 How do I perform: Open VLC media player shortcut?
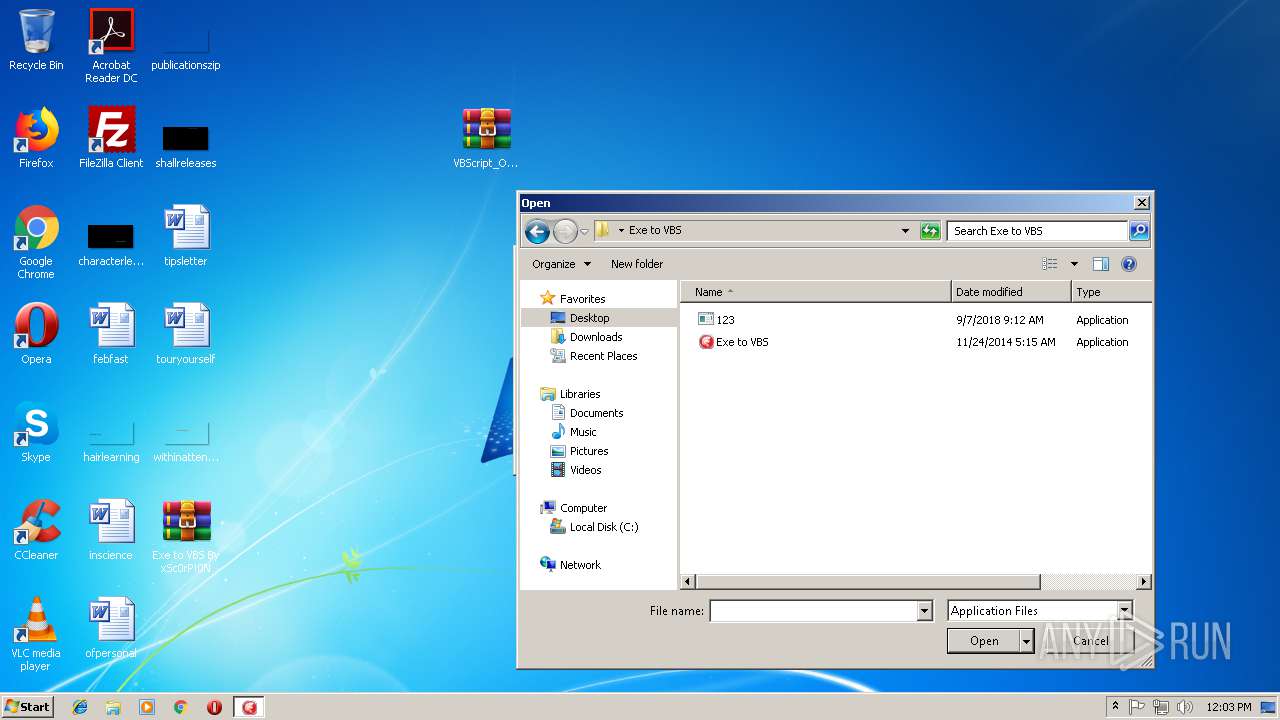[36, 634]
